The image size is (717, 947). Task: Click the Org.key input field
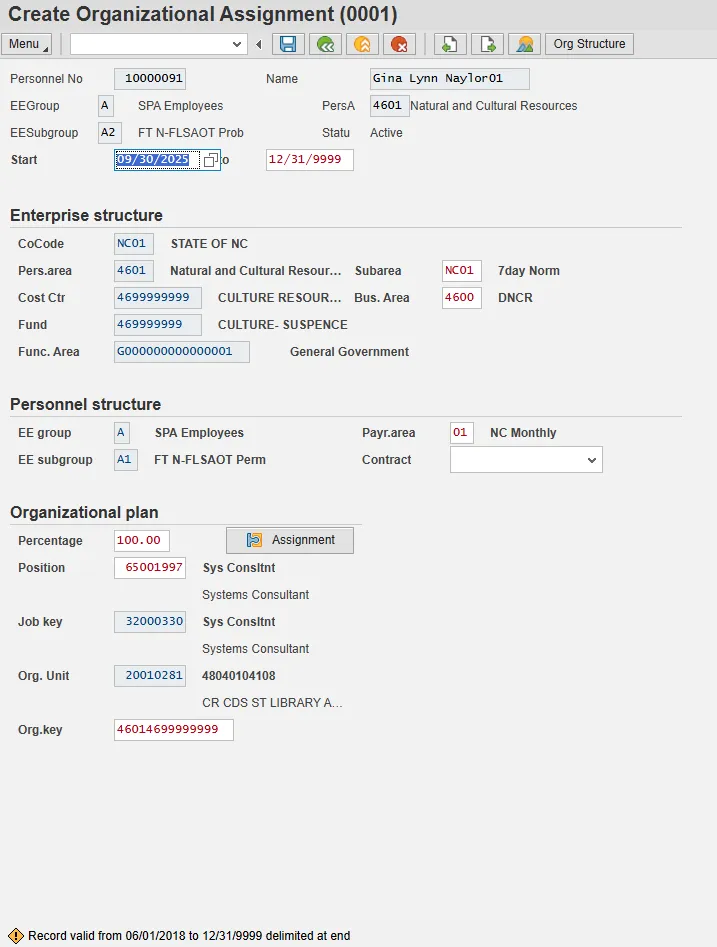[174, 730]
